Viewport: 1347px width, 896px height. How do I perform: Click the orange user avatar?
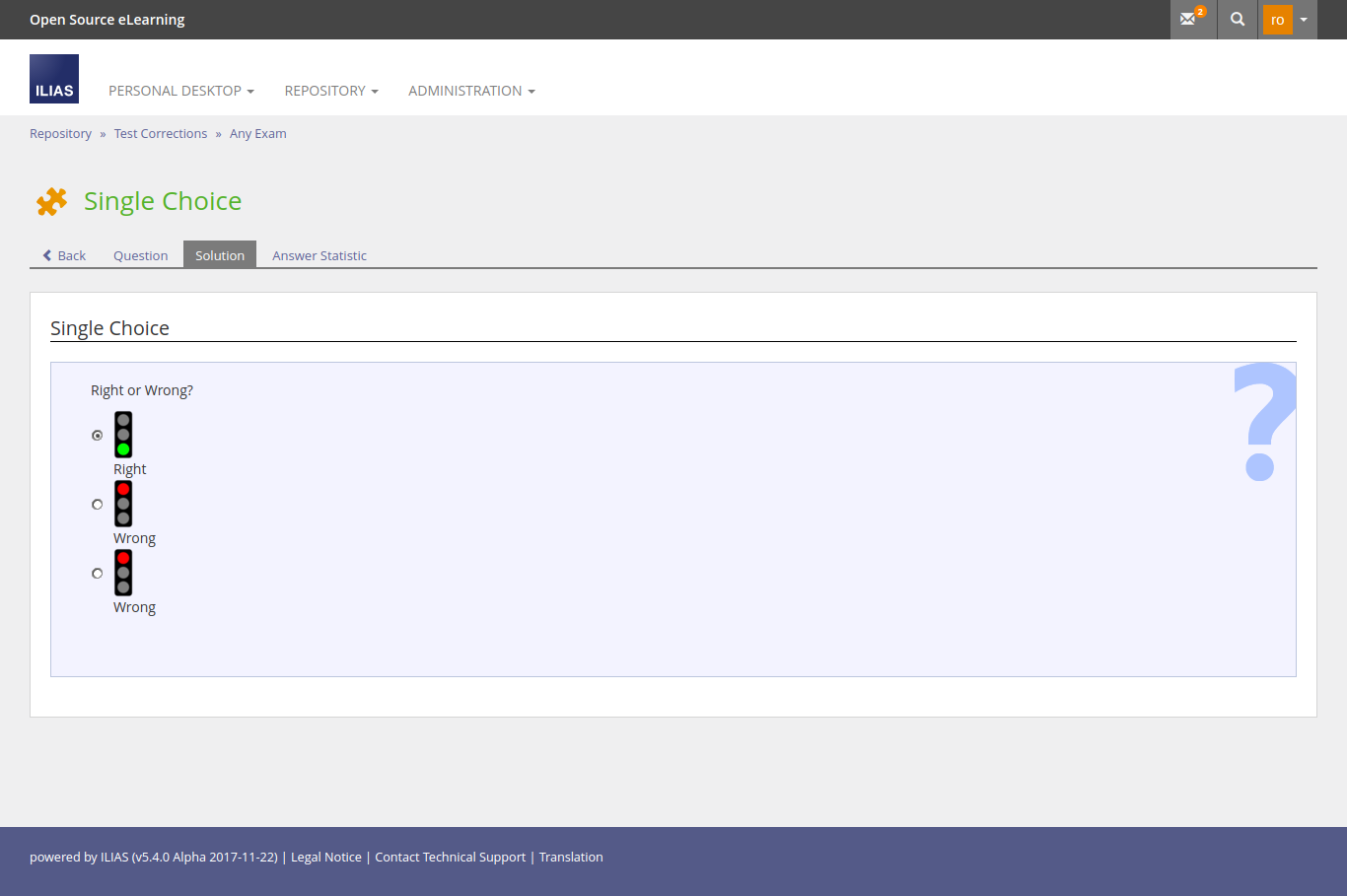point(1277,20)
